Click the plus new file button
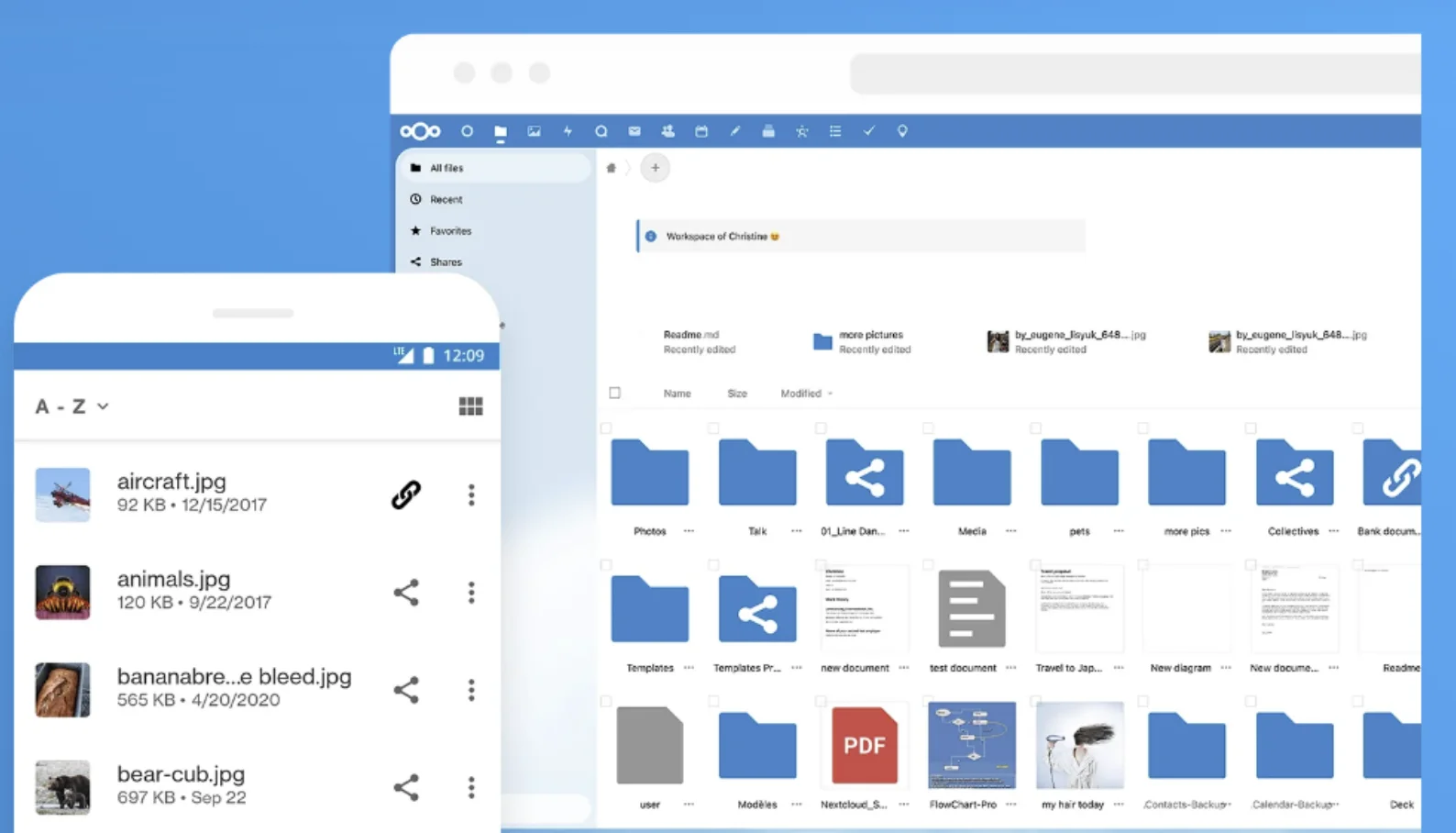1456x833 pixels. pyautogui.click(x=655, y=168)
